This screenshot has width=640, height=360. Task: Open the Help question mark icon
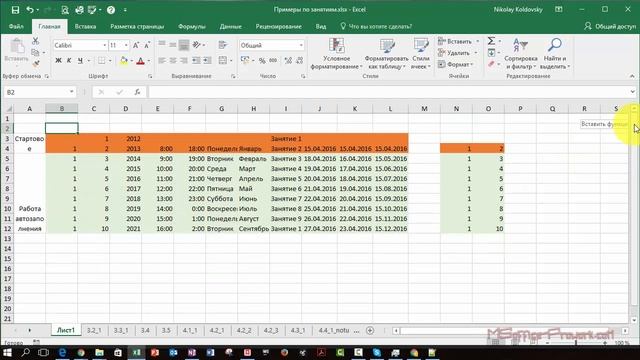[111, 10]
